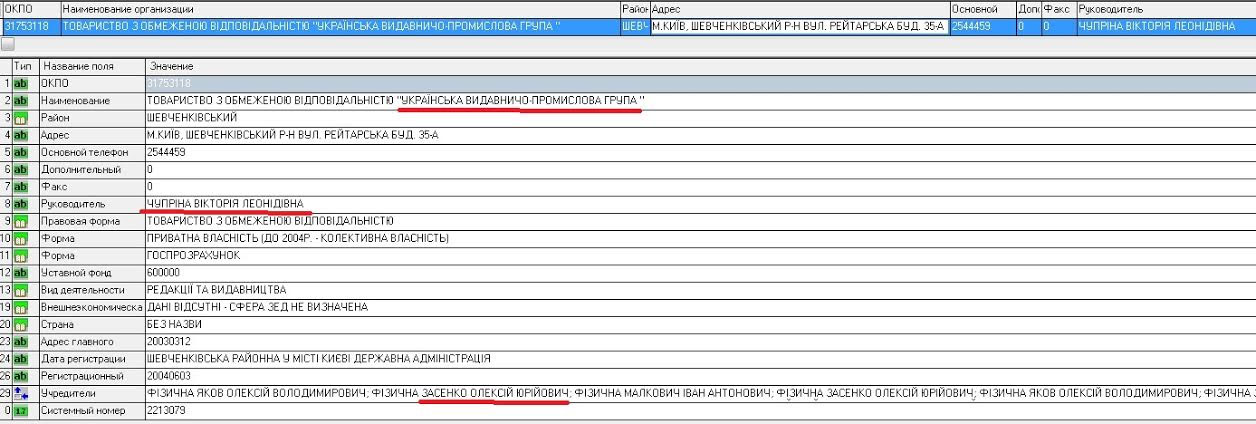Click the 'ab' icon next to Уставной фонд

20,272
